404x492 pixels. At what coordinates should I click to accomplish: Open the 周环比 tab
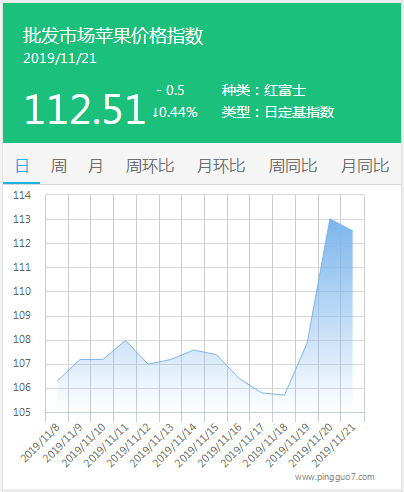(150, 166)
